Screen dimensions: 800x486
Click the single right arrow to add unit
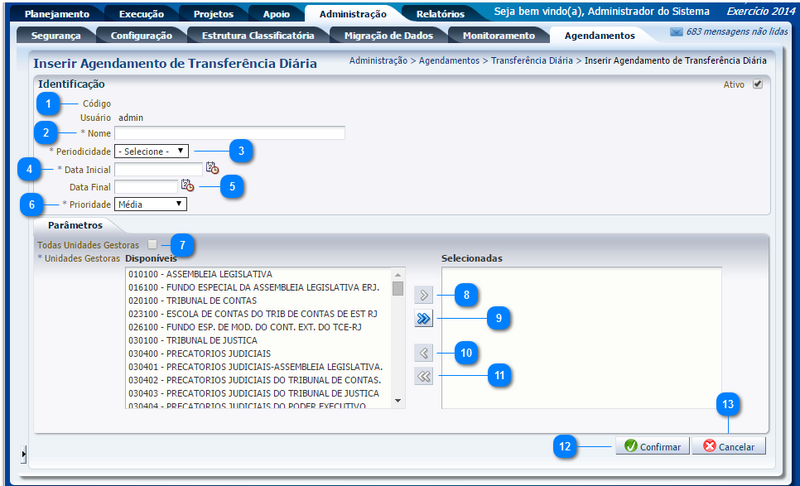pyautogui.click(x=423, y=295)
